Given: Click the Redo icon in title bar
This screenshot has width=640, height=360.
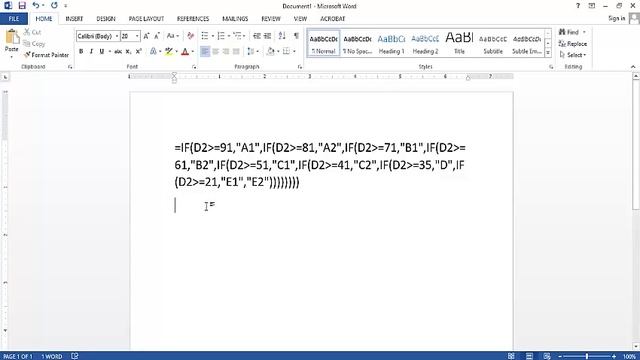Looking at the screenshot, I should [54, 6].
